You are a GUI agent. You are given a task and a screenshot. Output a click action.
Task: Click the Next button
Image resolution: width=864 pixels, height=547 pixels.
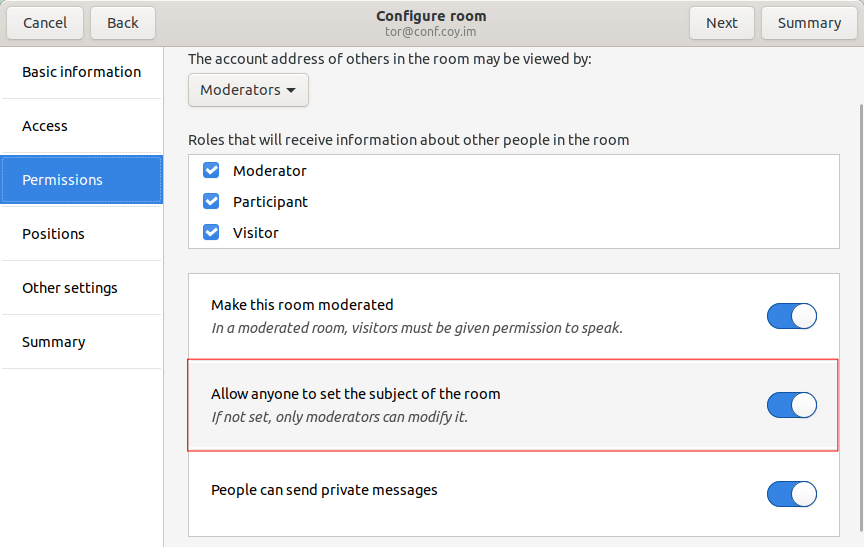click(722, 23)
